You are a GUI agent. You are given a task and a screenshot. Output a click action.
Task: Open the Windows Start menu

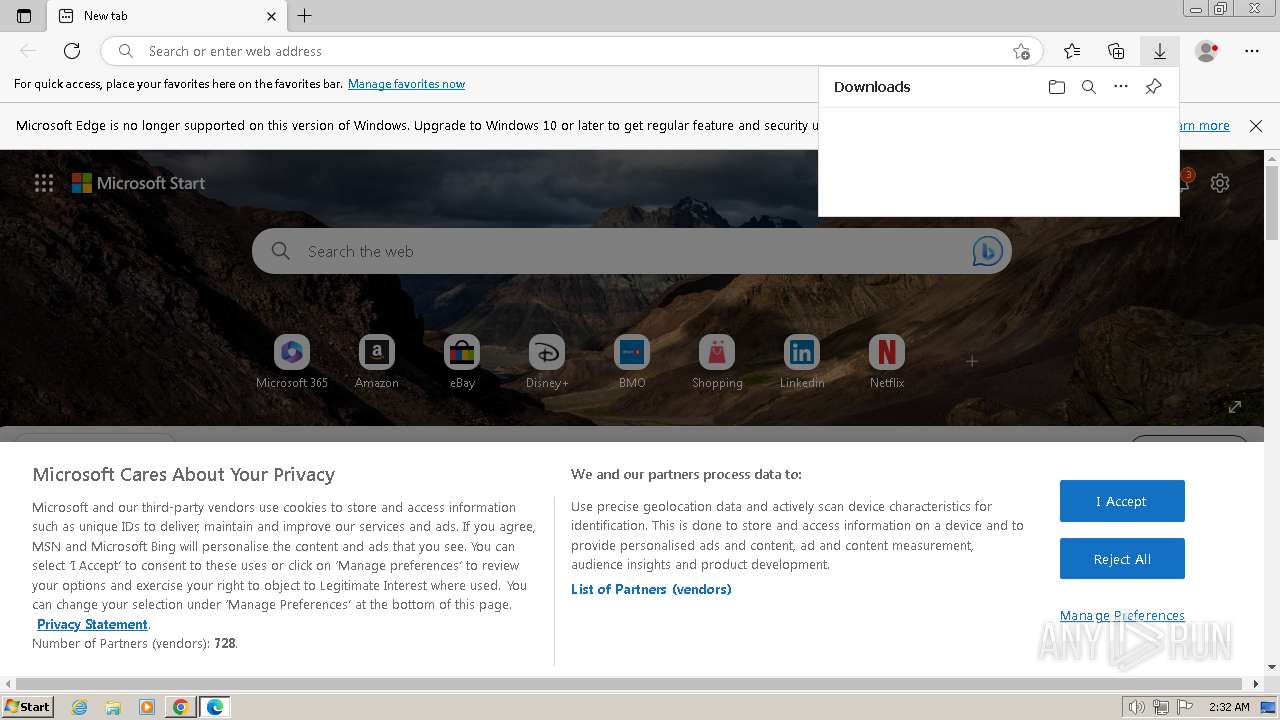[28, 707]
